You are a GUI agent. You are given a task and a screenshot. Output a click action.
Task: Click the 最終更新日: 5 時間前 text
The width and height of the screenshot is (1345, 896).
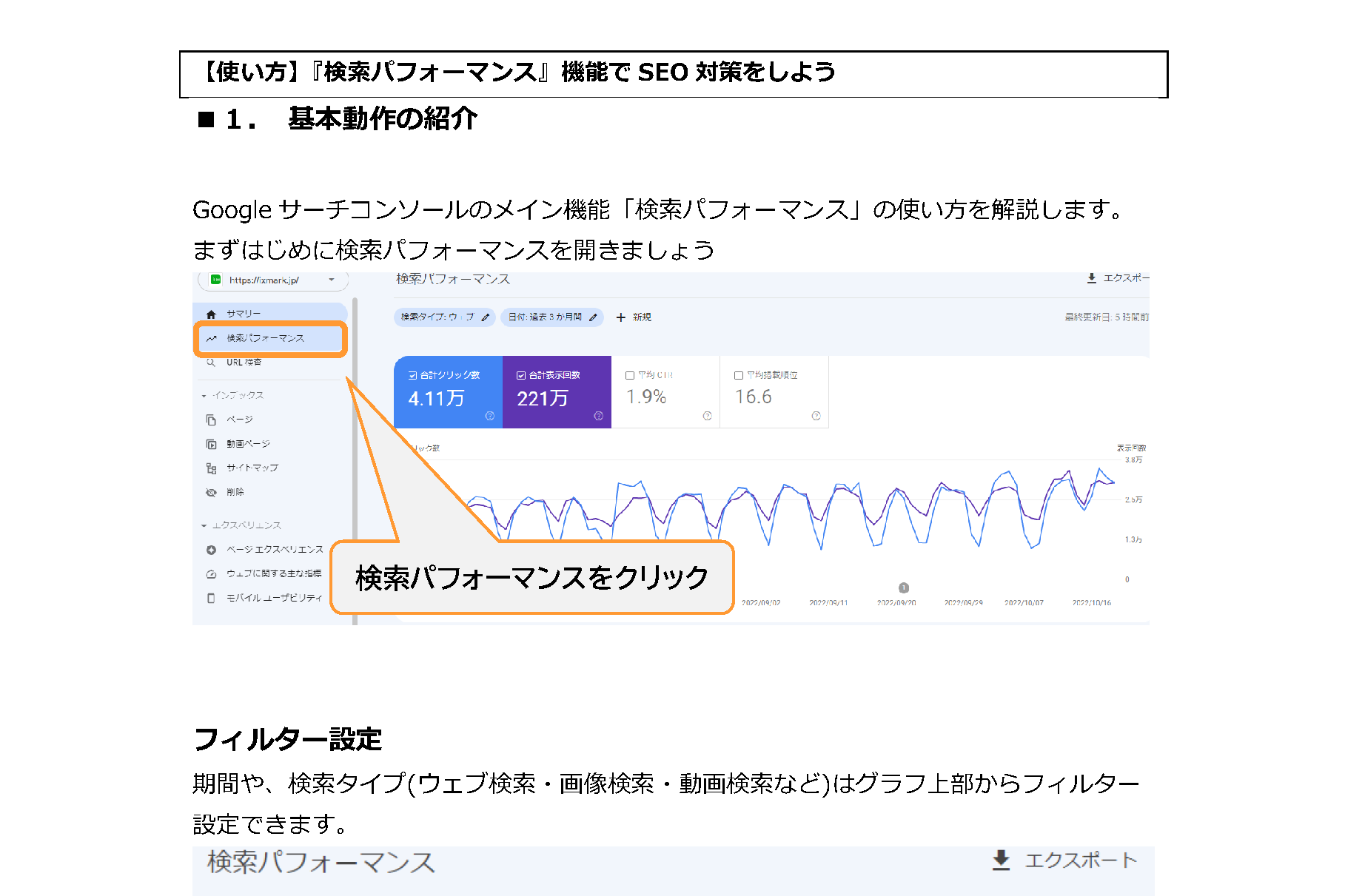[x=1107, y=317]
